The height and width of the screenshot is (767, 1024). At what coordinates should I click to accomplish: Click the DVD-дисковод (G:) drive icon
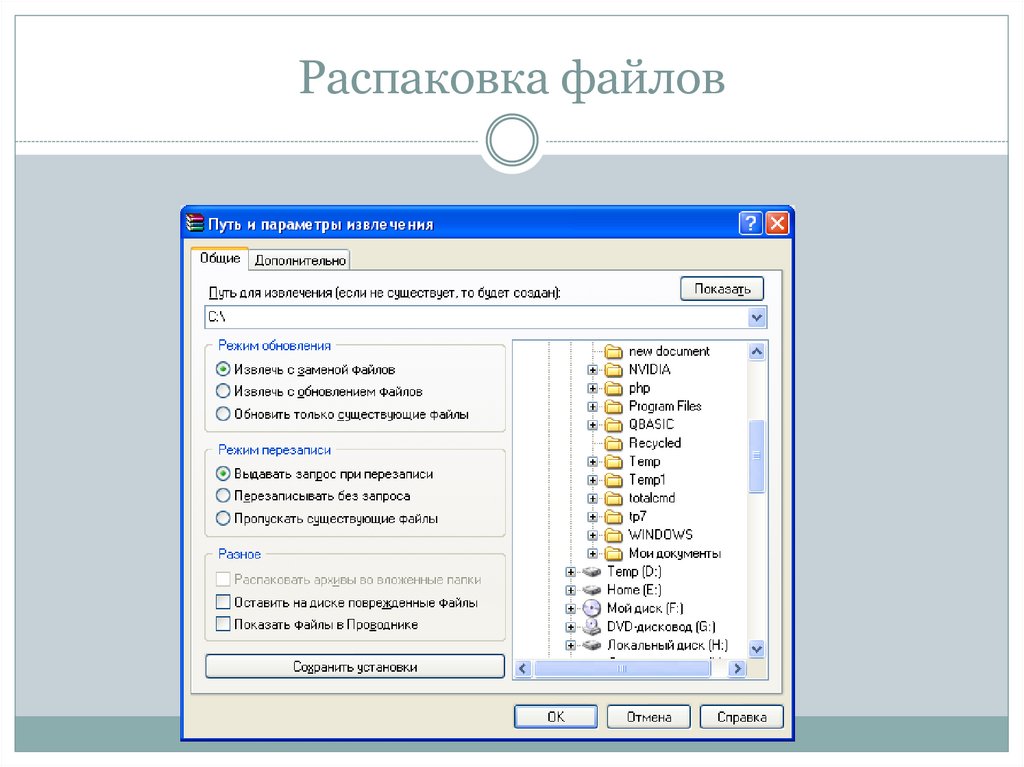tap(592, 627)
